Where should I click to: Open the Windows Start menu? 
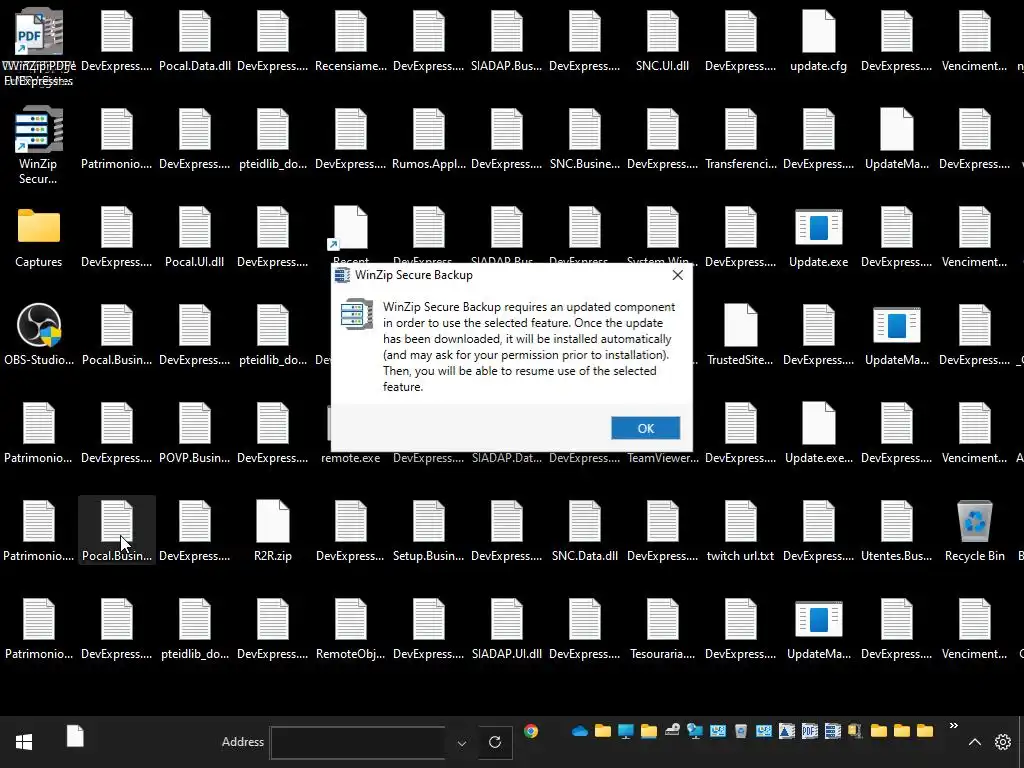pos(24,742)
